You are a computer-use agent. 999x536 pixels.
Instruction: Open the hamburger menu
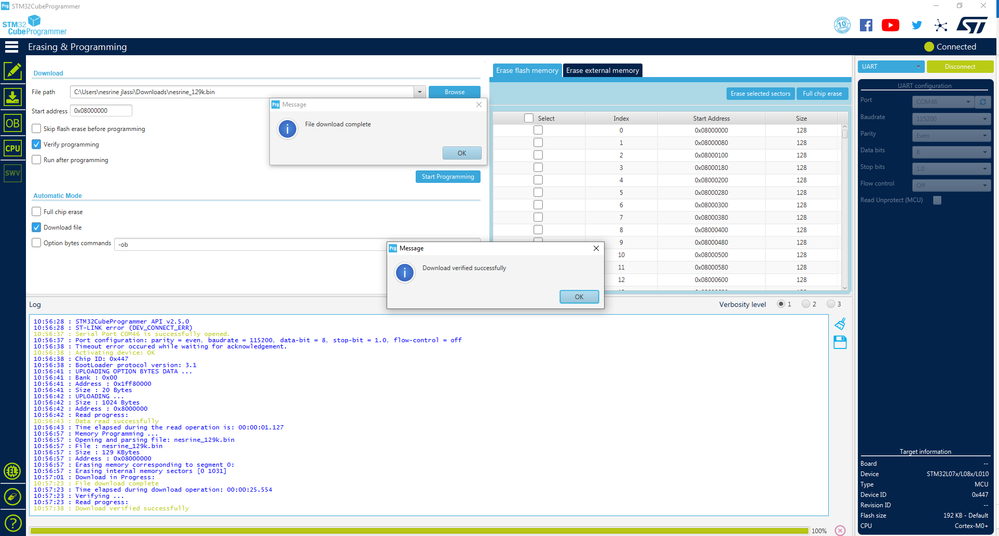coord(11,47)
